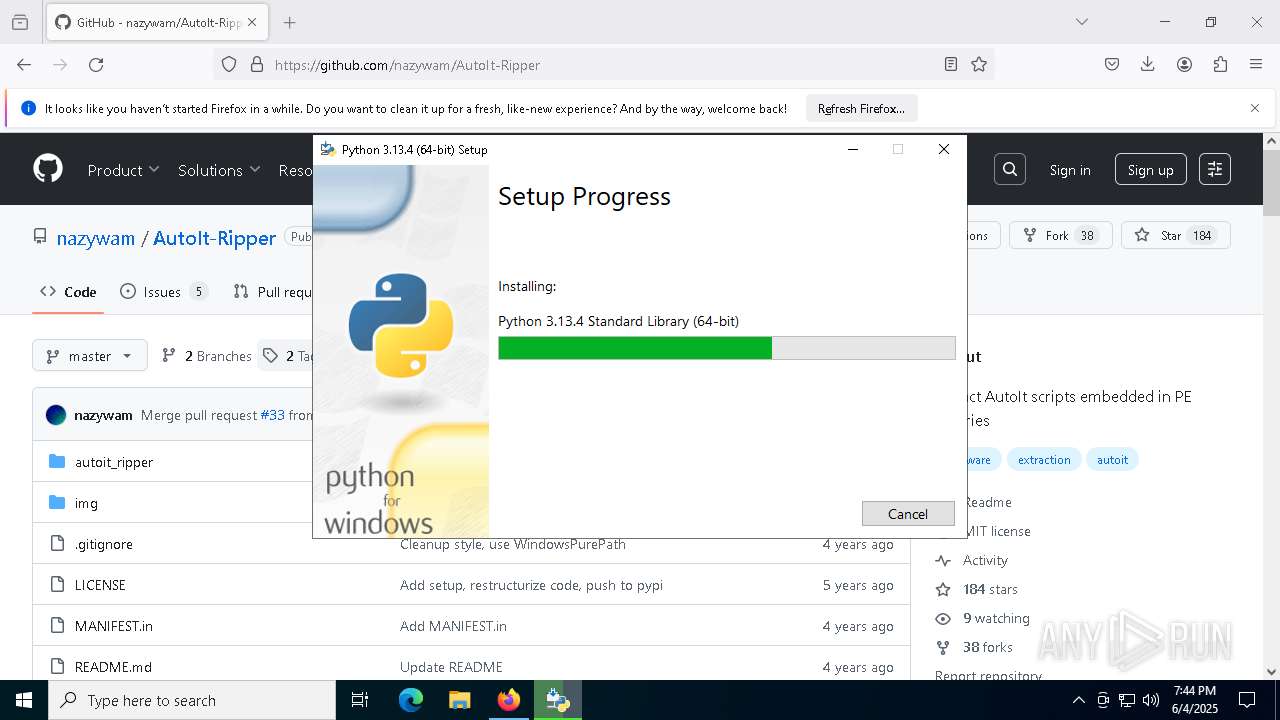Open Firefox View icon
The image size is (1280, 720).
[x=20, y=22]
